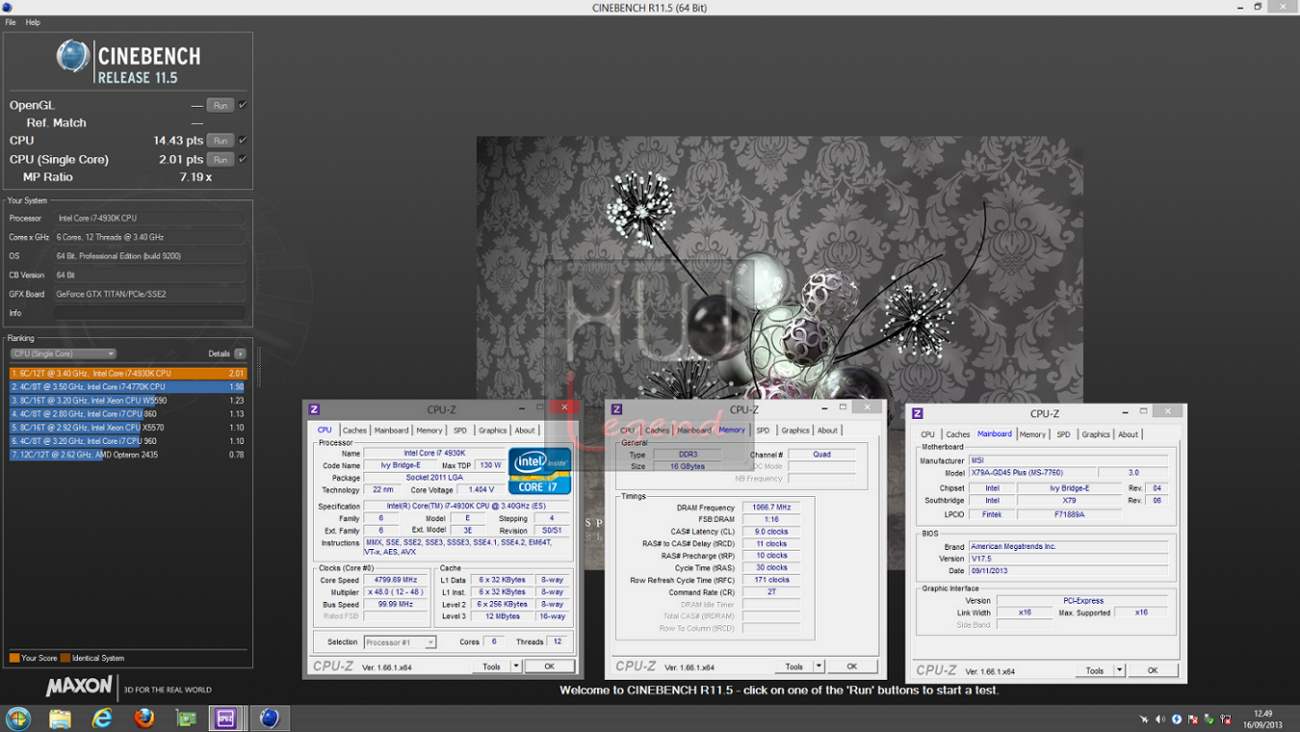Select ranking row Intel Core i7-4770K CPU
Image resolution: width=1300 pixels, height=732 pixels.
click(x=127, y=386)
